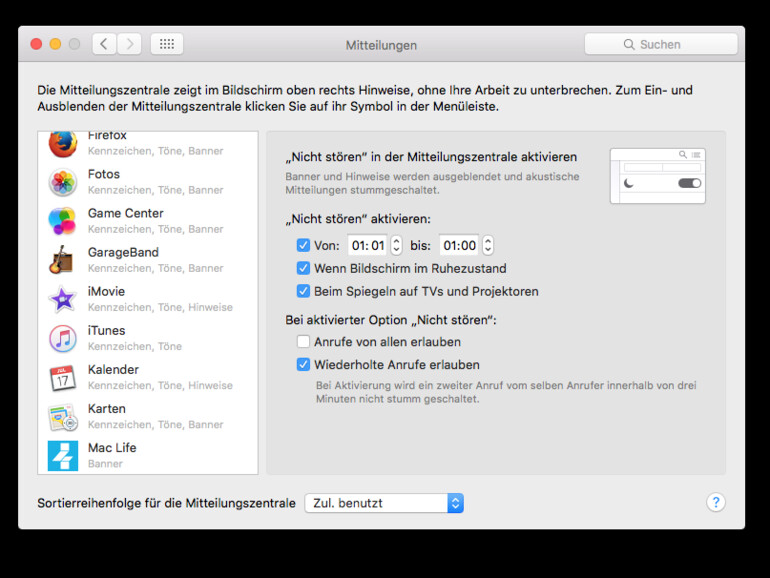
Task: Select the Fotos row label
Action: point(104,174)
